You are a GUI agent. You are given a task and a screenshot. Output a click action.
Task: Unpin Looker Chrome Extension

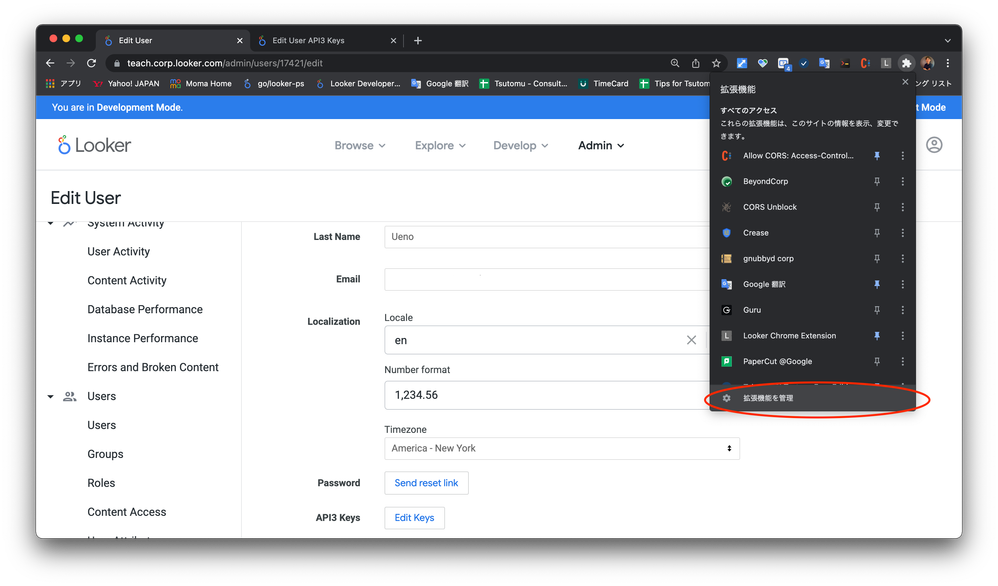pos(877,335)
